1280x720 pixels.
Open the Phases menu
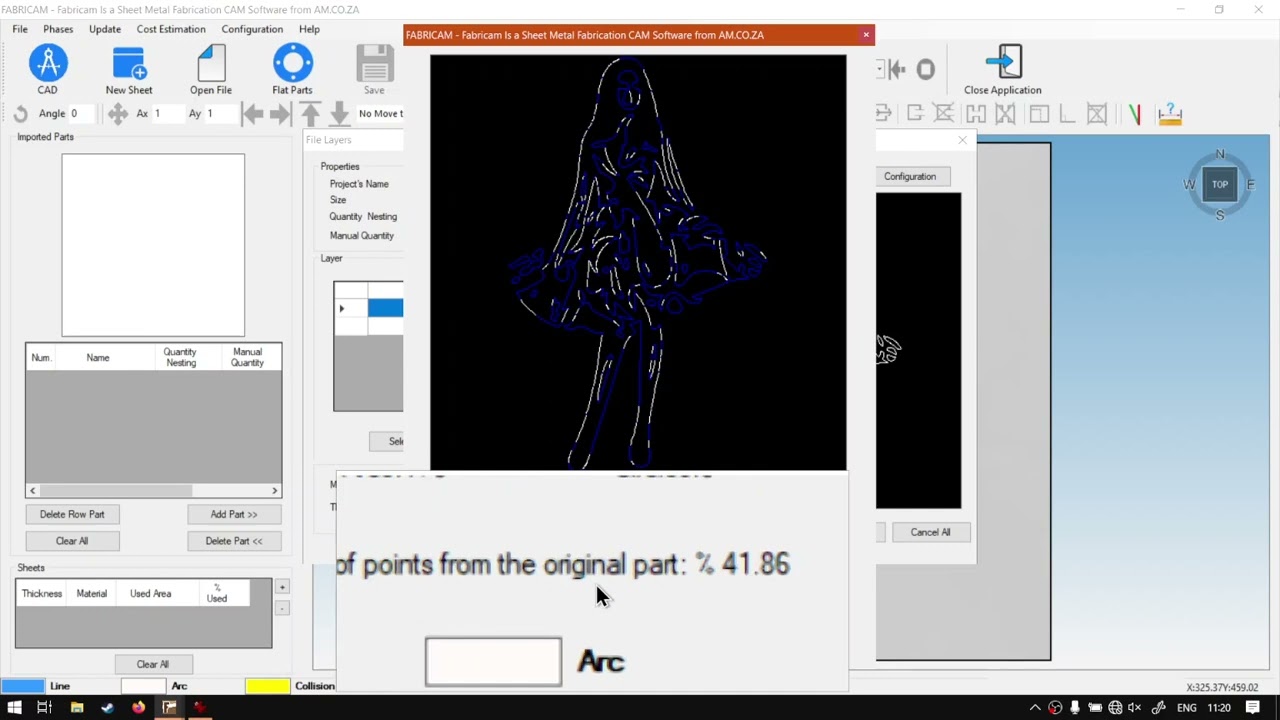[58, 29]
